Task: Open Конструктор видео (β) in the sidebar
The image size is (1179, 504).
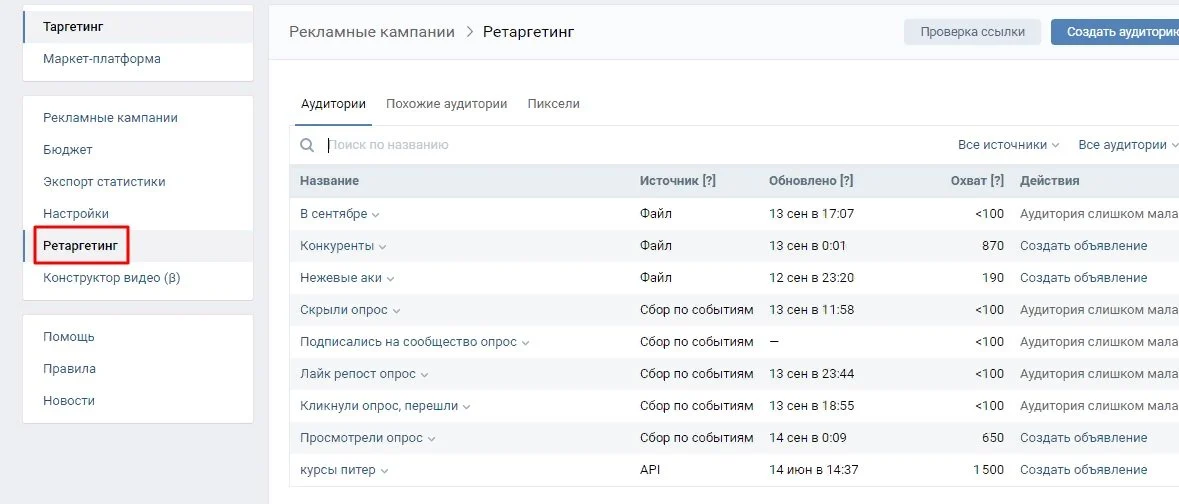Action: coord(112,278)
